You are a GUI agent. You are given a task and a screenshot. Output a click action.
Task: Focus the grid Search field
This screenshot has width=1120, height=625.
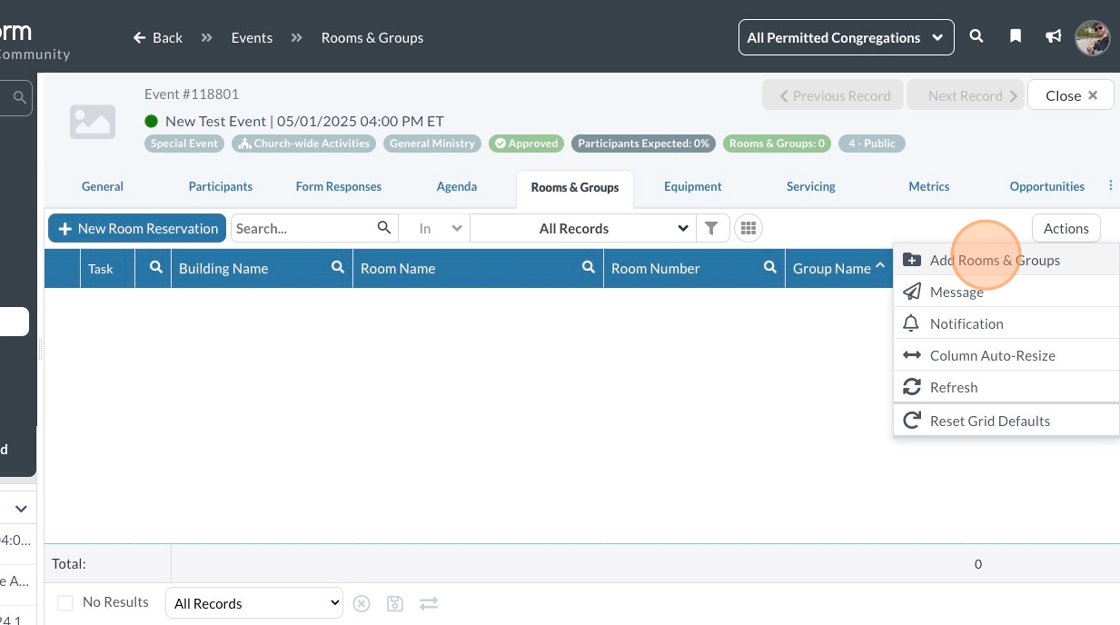(304, 229)
